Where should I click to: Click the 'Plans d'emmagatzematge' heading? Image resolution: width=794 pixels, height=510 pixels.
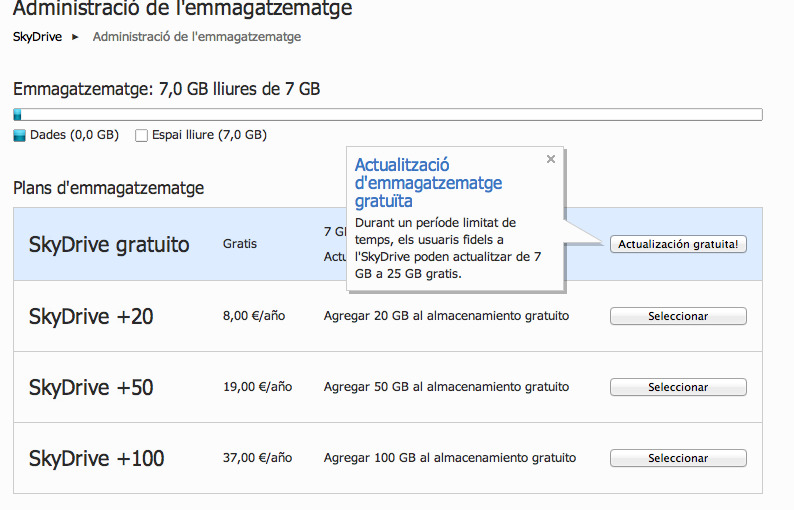108,188
